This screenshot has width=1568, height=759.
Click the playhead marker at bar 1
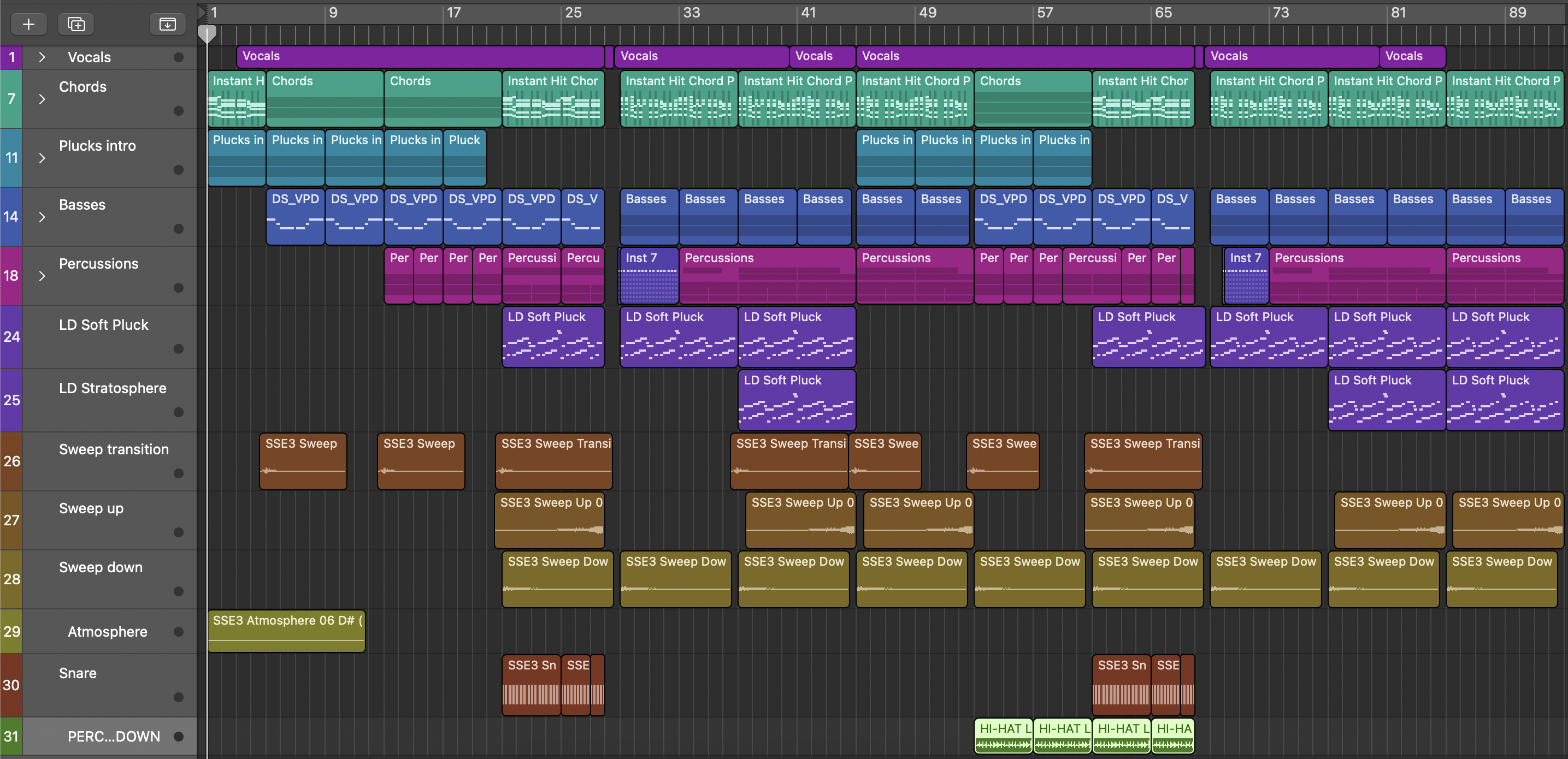[x=207, y=34]
